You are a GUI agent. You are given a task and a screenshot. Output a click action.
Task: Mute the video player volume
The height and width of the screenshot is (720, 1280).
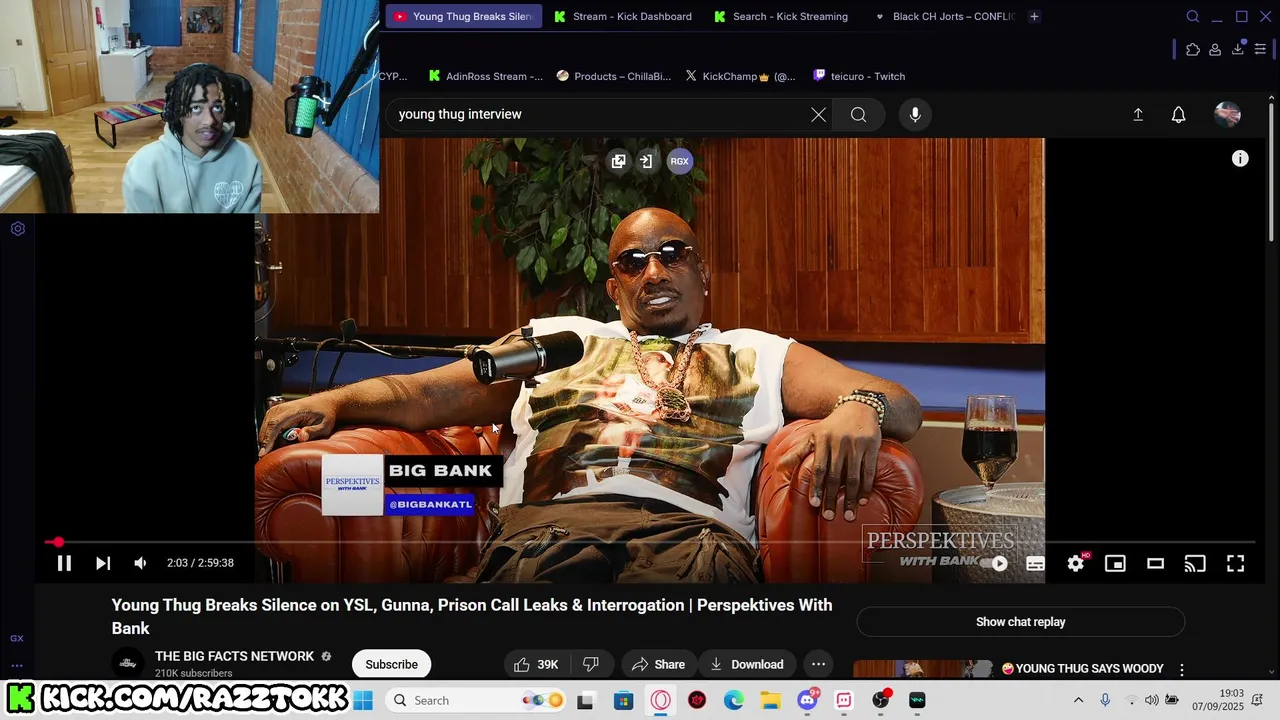[140, 563]
